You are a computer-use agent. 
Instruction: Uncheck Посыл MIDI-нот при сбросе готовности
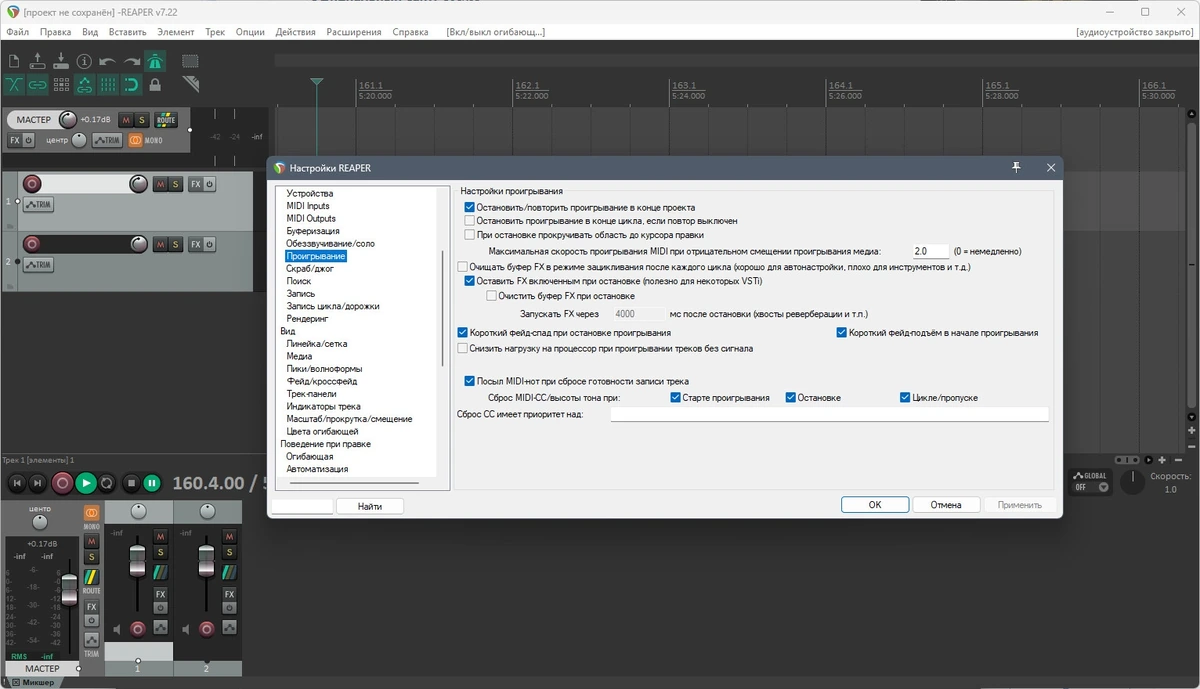click(x=470, y=381)
